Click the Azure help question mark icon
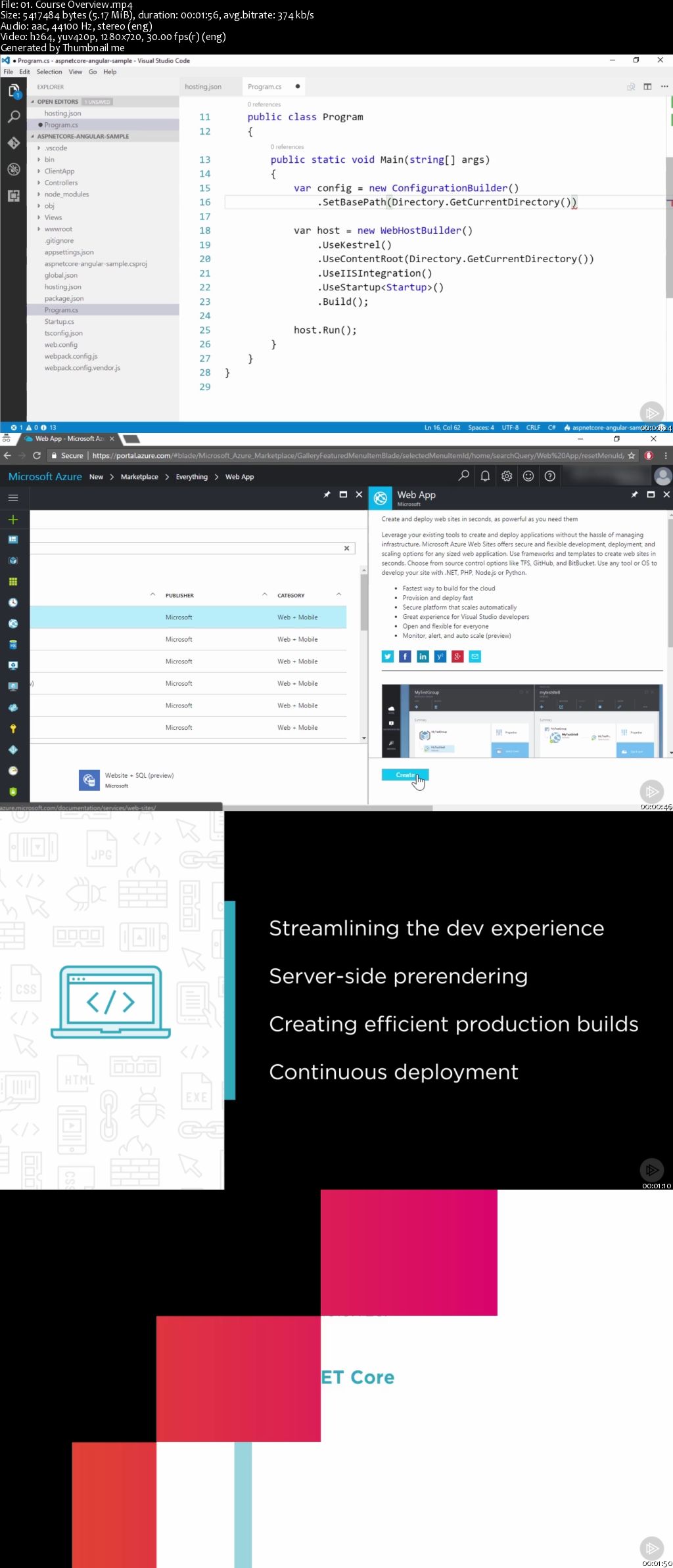Viewport: 673px width, 1568px height. pos(550,476)
